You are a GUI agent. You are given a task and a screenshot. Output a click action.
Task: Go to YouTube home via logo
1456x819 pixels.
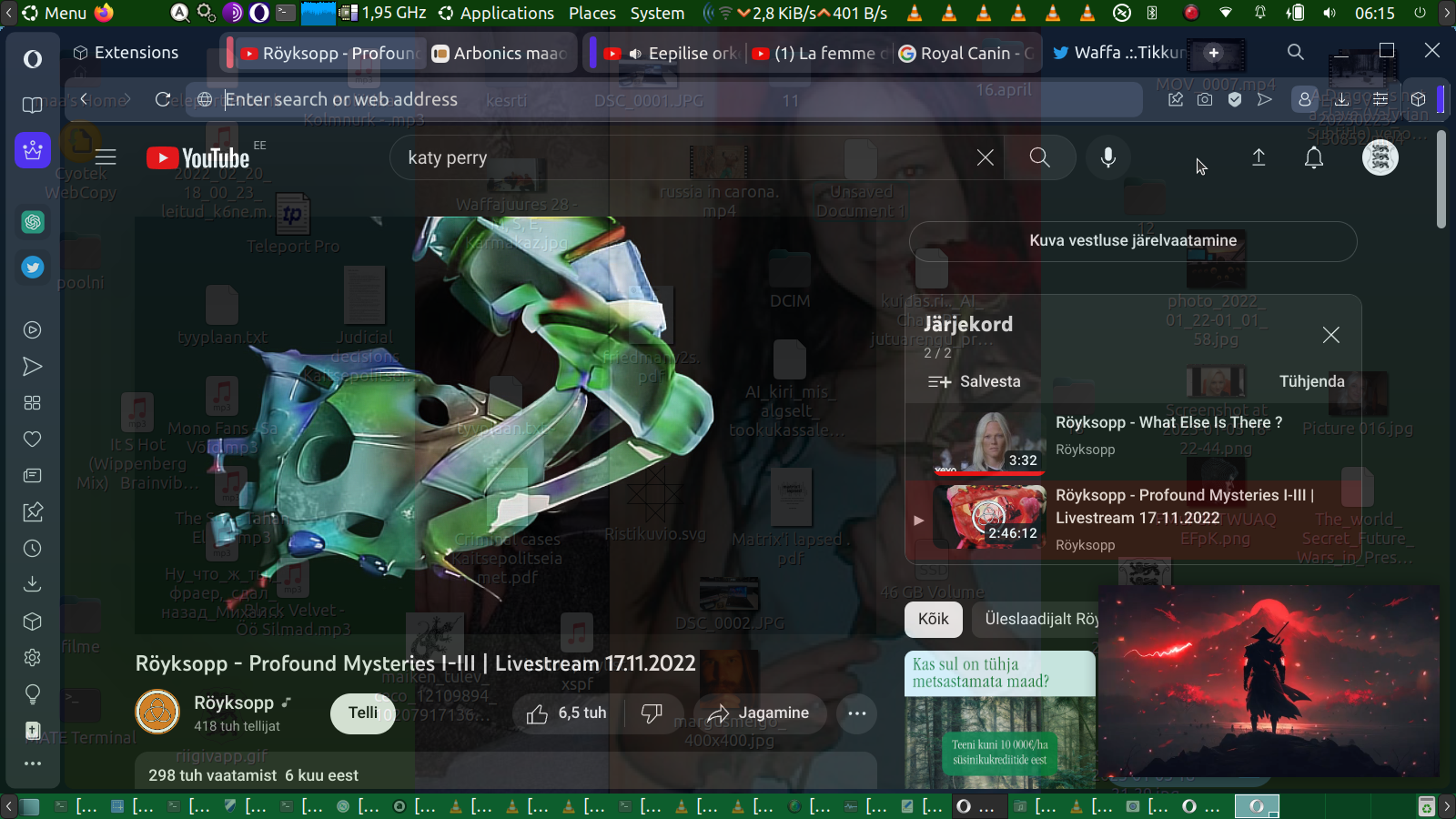tap(197, 158)
